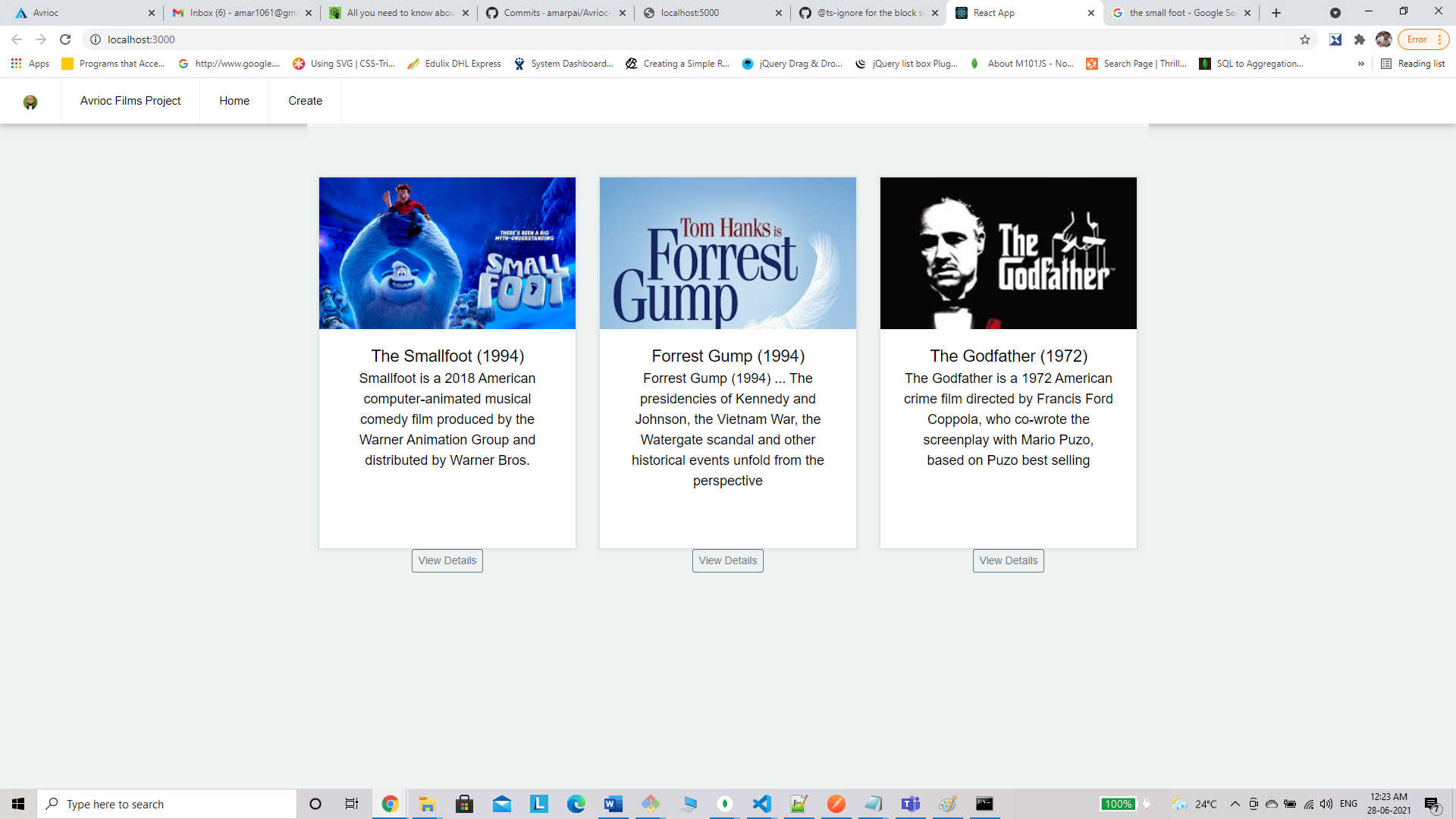The width and height of the screenshot is (1456, 819).
Task: Show hidden system tray icons
Action: [1235, 804]
